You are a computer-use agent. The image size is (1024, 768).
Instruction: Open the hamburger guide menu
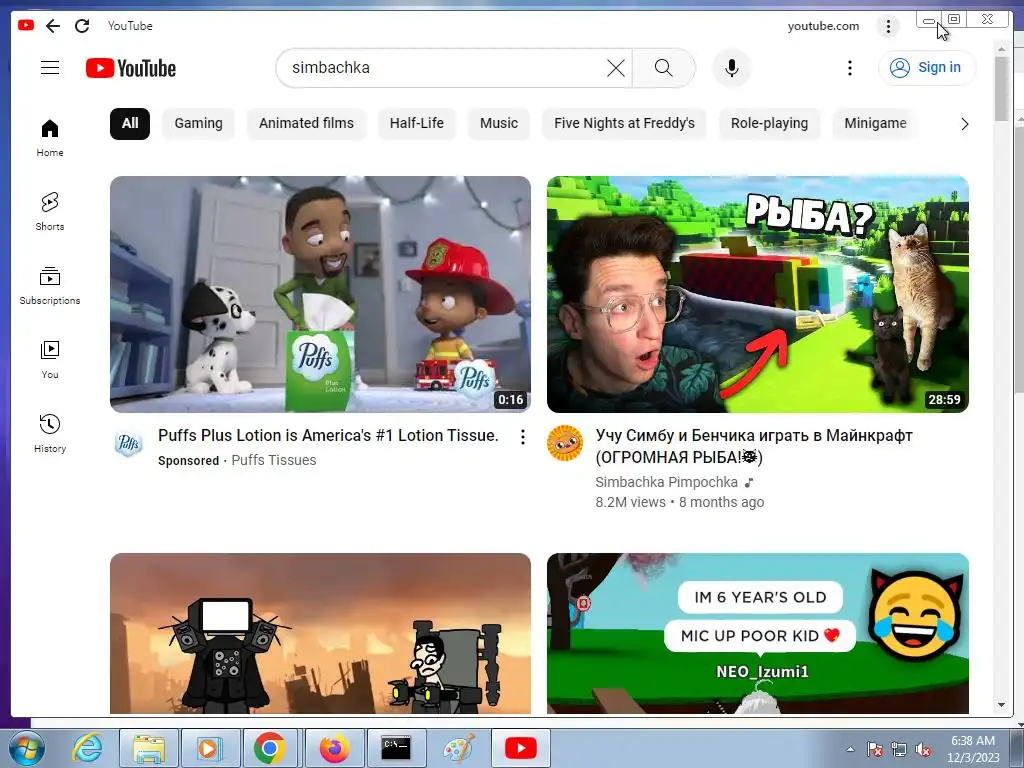(x=50, y=67)
